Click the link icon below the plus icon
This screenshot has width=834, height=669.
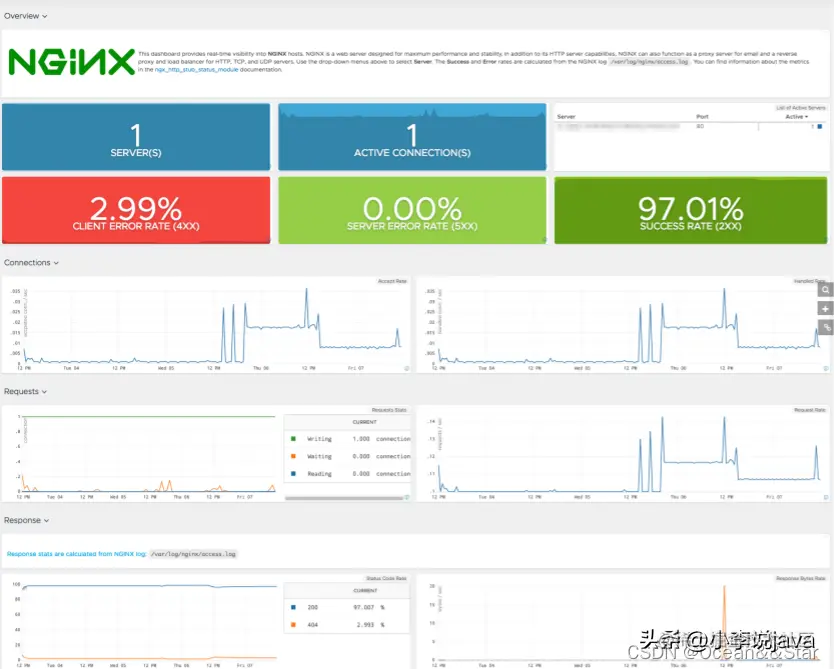[x=825, y=327]
